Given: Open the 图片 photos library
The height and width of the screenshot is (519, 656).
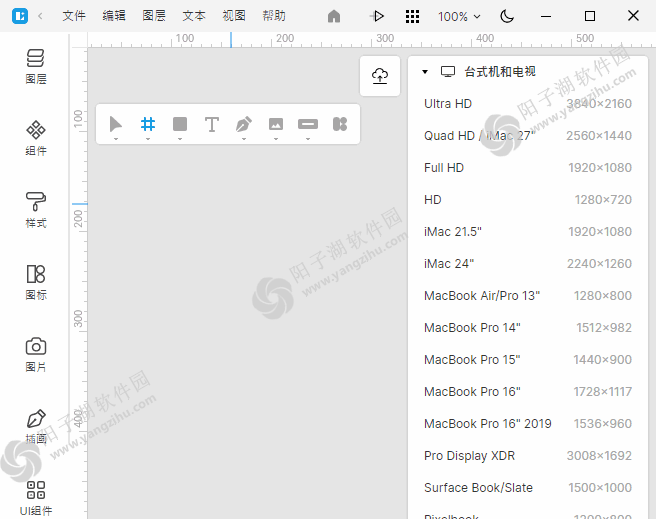Looking at the screenshot, I should coord(36,355).
